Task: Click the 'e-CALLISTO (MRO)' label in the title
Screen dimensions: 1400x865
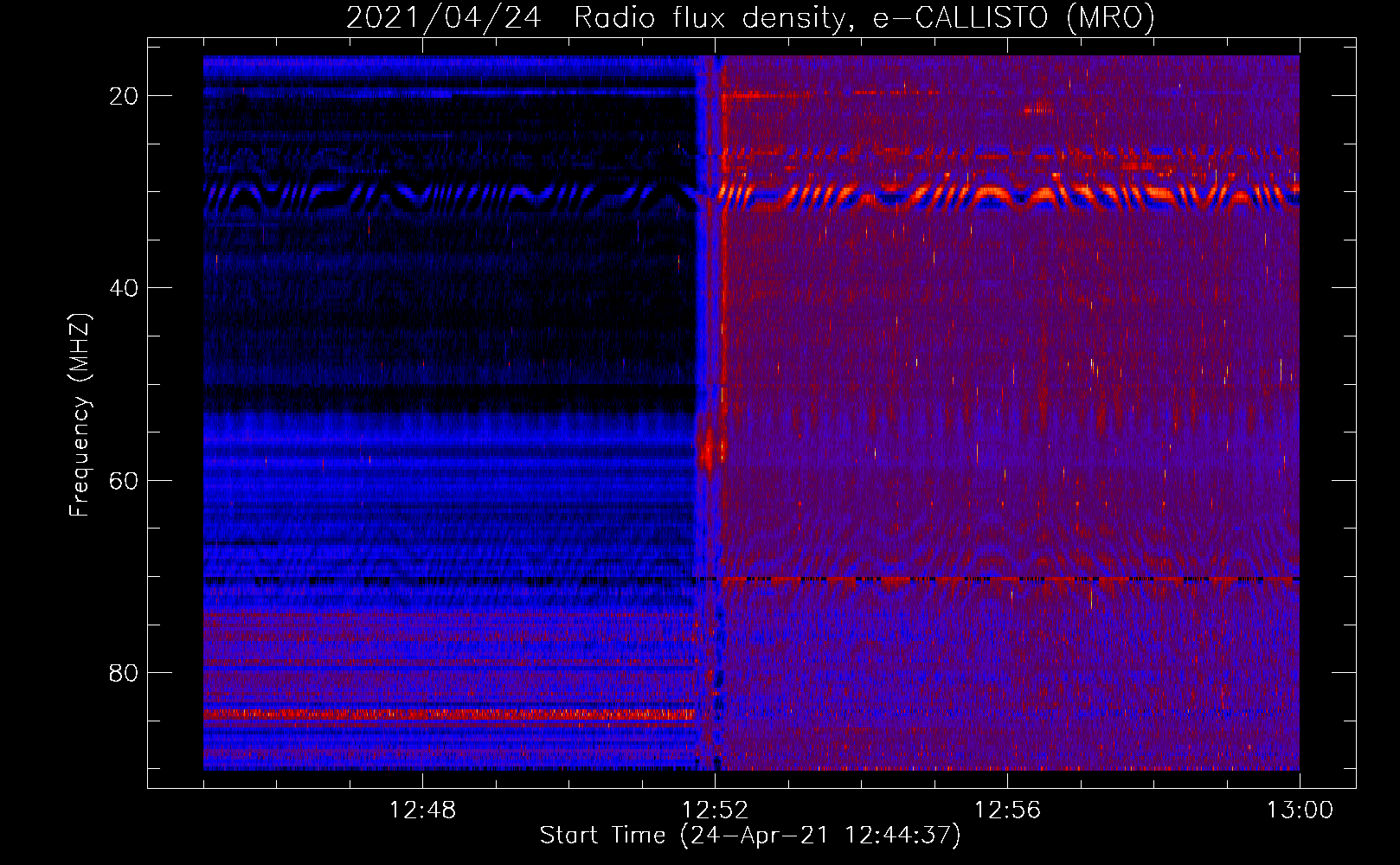Action: (1013, 17)
